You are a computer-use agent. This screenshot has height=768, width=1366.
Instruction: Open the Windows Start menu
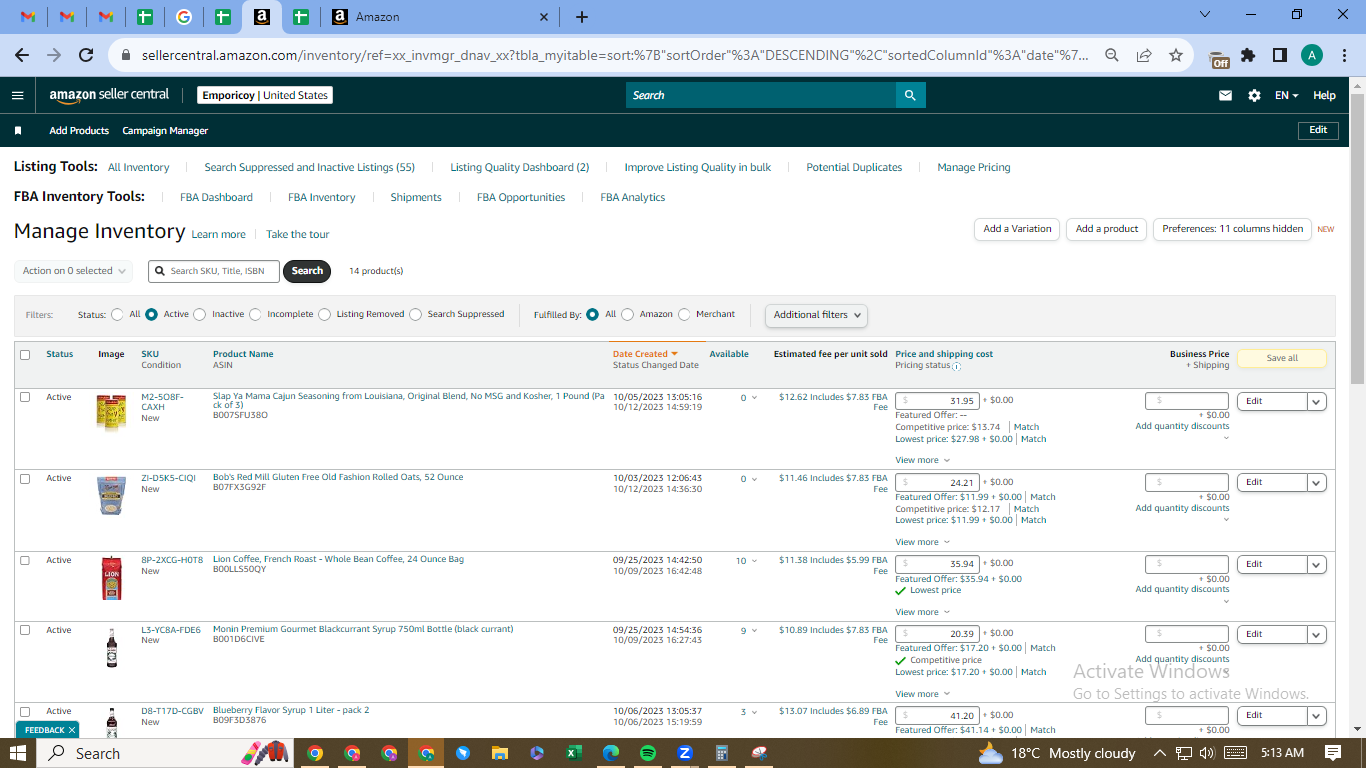click(19, 753)
